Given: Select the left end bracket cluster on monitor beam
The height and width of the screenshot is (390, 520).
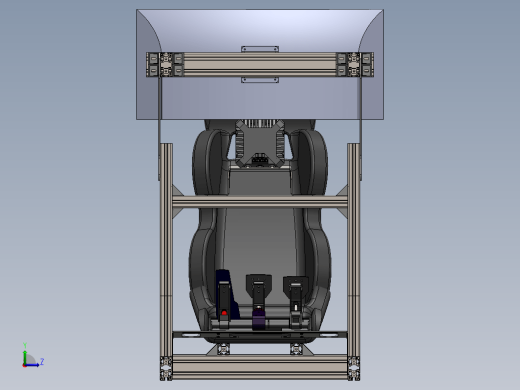Looking at the screenshot, I should coord(165,64).
